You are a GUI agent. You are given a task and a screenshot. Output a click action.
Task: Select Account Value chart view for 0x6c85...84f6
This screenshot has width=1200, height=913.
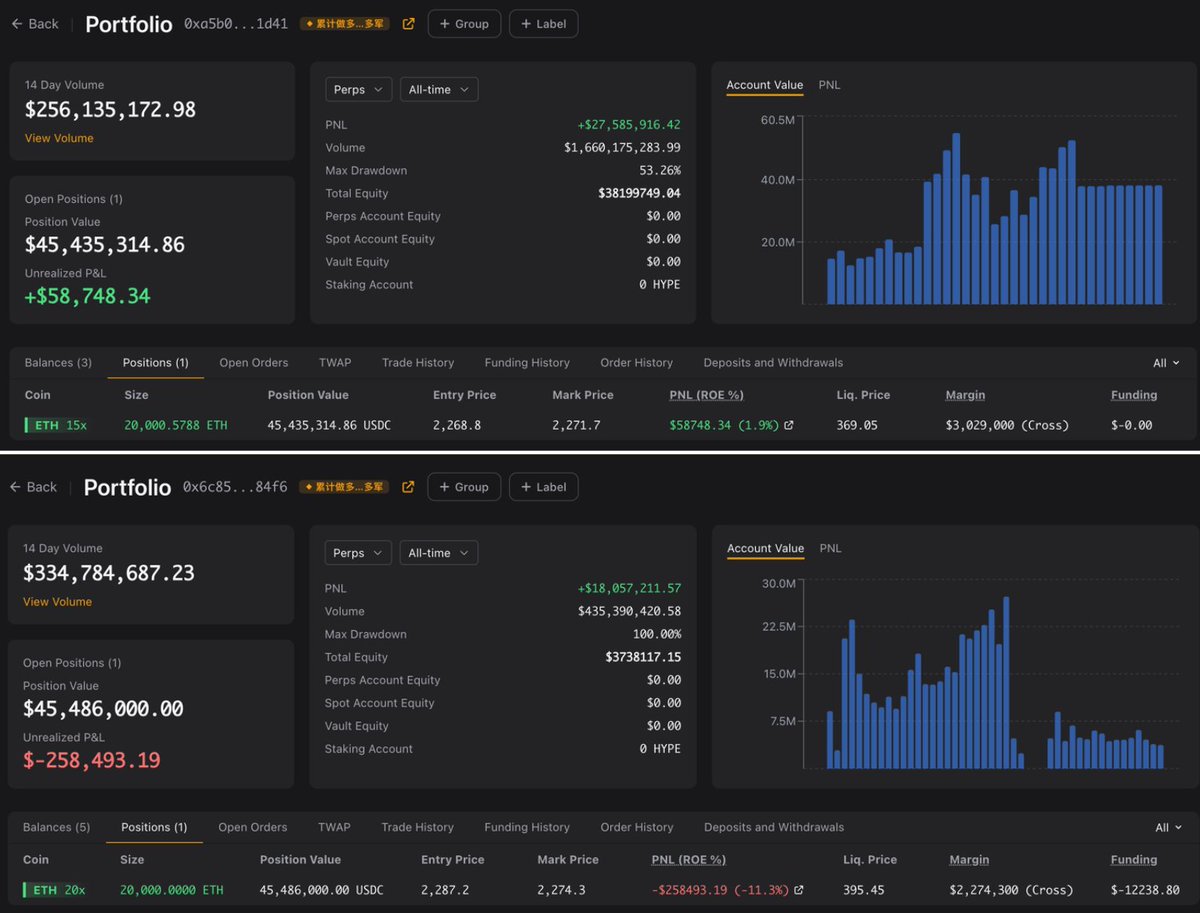[x=765, y=548]
